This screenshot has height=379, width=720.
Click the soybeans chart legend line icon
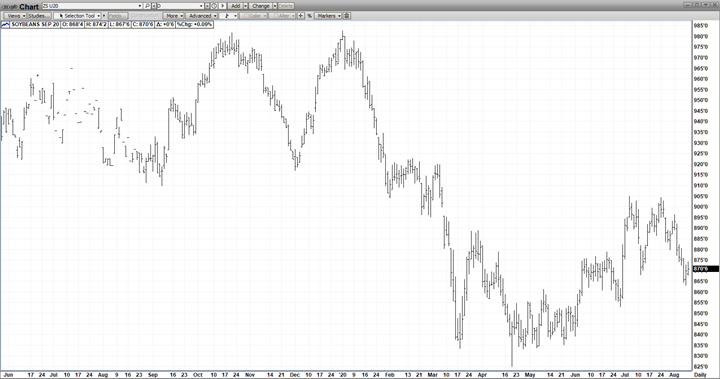click(6, 24)
